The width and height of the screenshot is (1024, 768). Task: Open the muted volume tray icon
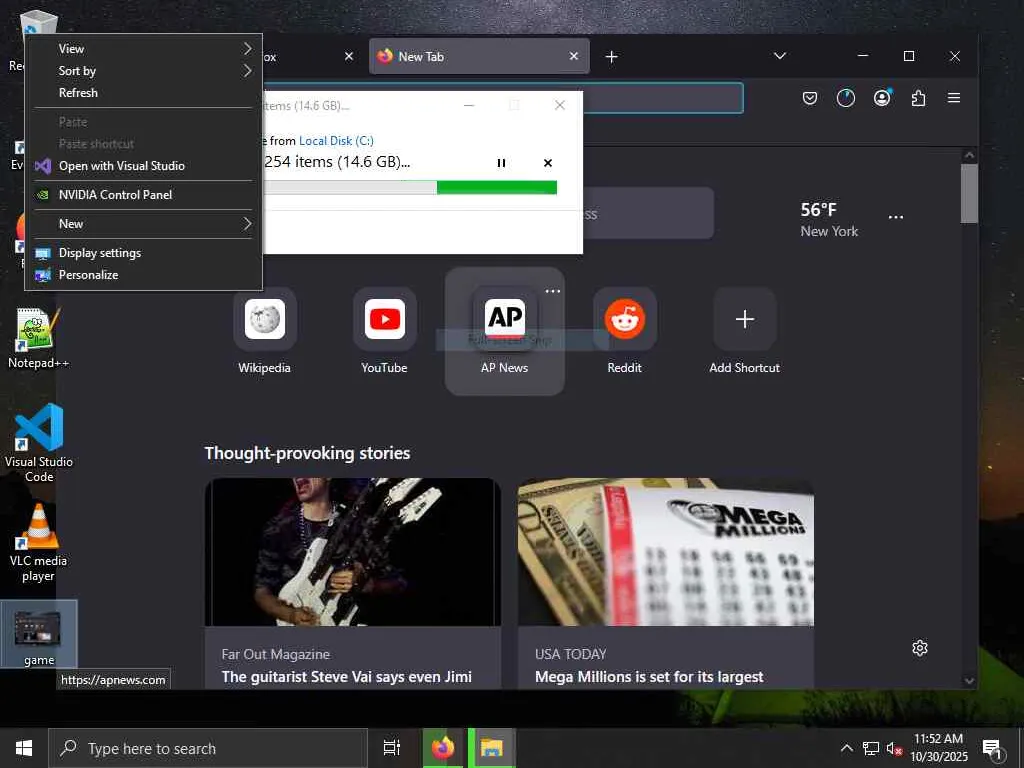tap(894, 748)
